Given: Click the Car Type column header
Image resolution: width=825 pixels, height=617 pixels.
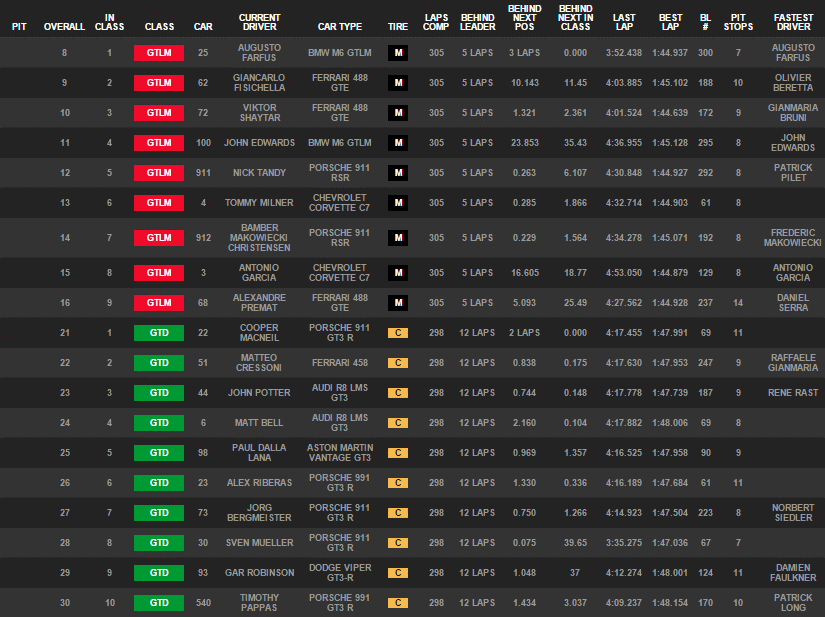Looking at the screenshot, I should coord(340,25).
